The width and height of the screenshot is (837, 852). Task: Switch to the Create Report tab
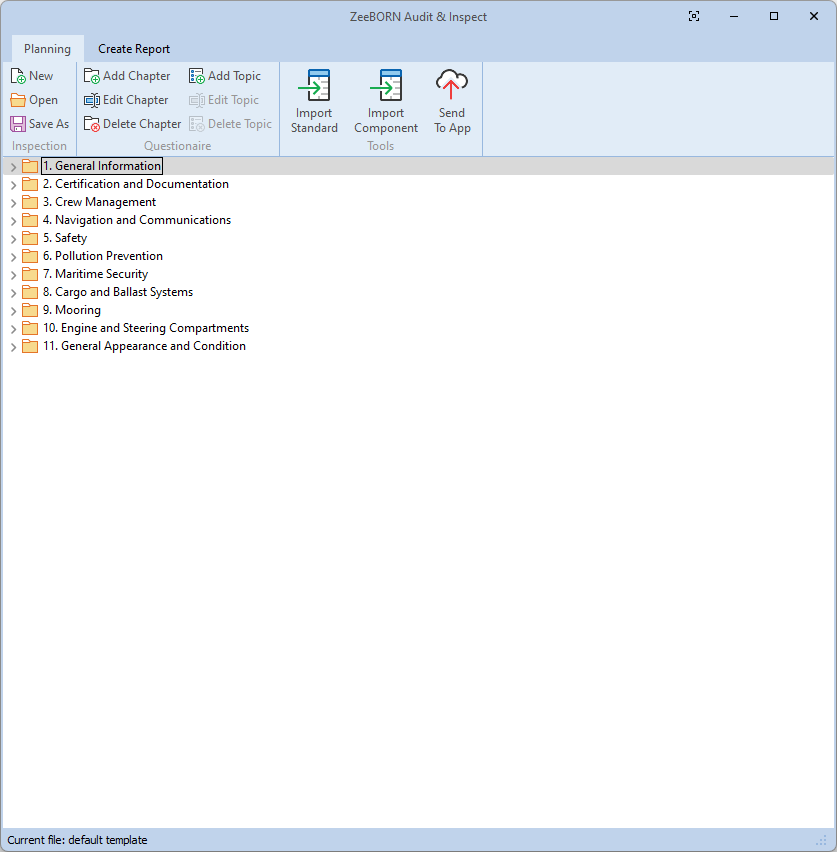pyautogui.click(x=134, y=49)
